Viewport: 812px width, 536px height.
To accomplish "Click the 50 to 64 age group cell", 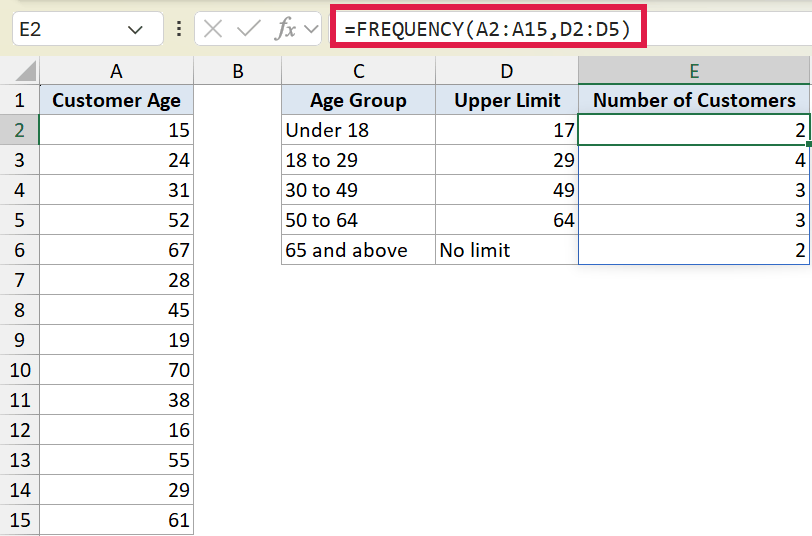I will [x=358, y=220].
